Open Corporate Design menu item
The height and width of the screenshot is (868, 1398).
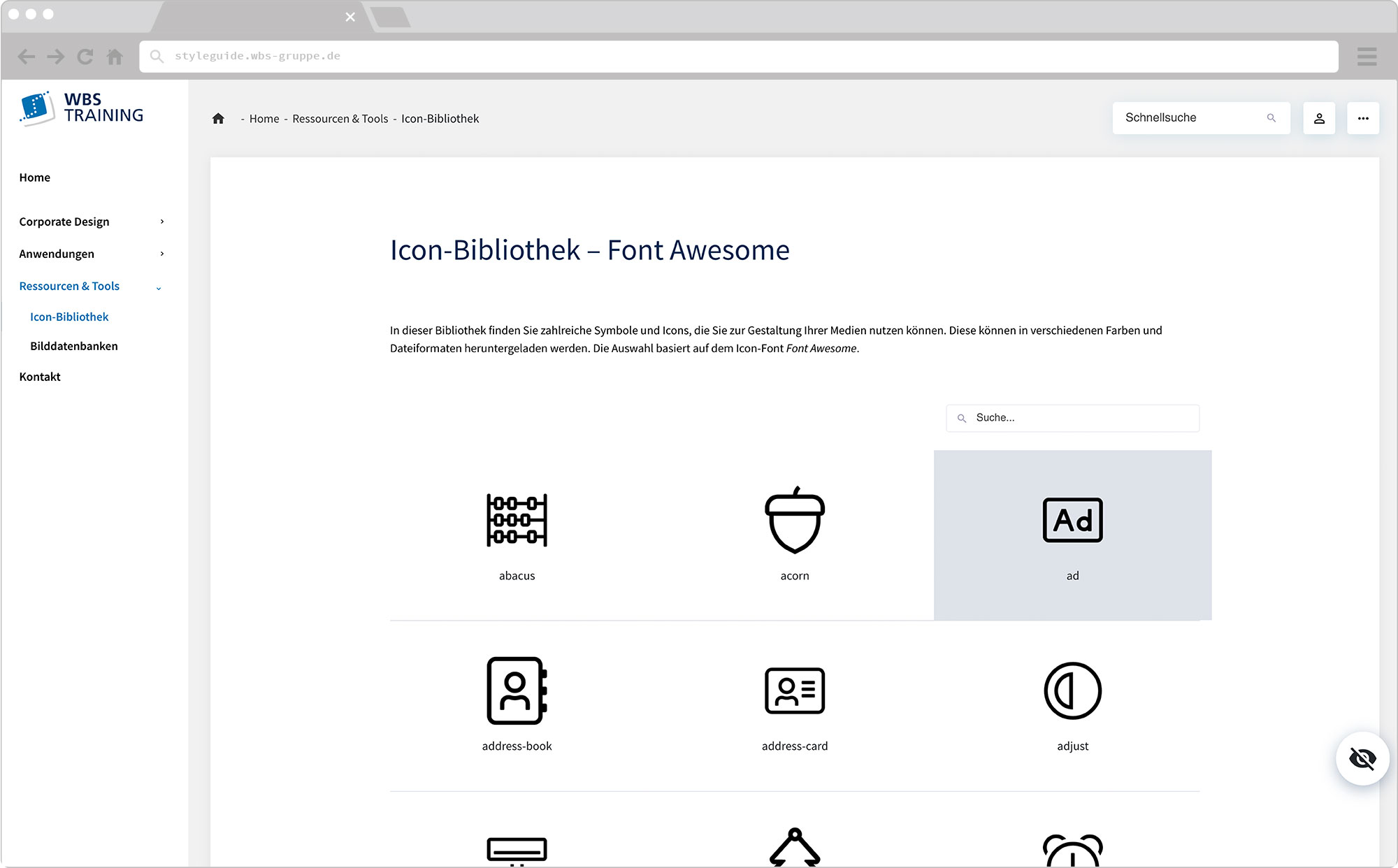[64, 222]
